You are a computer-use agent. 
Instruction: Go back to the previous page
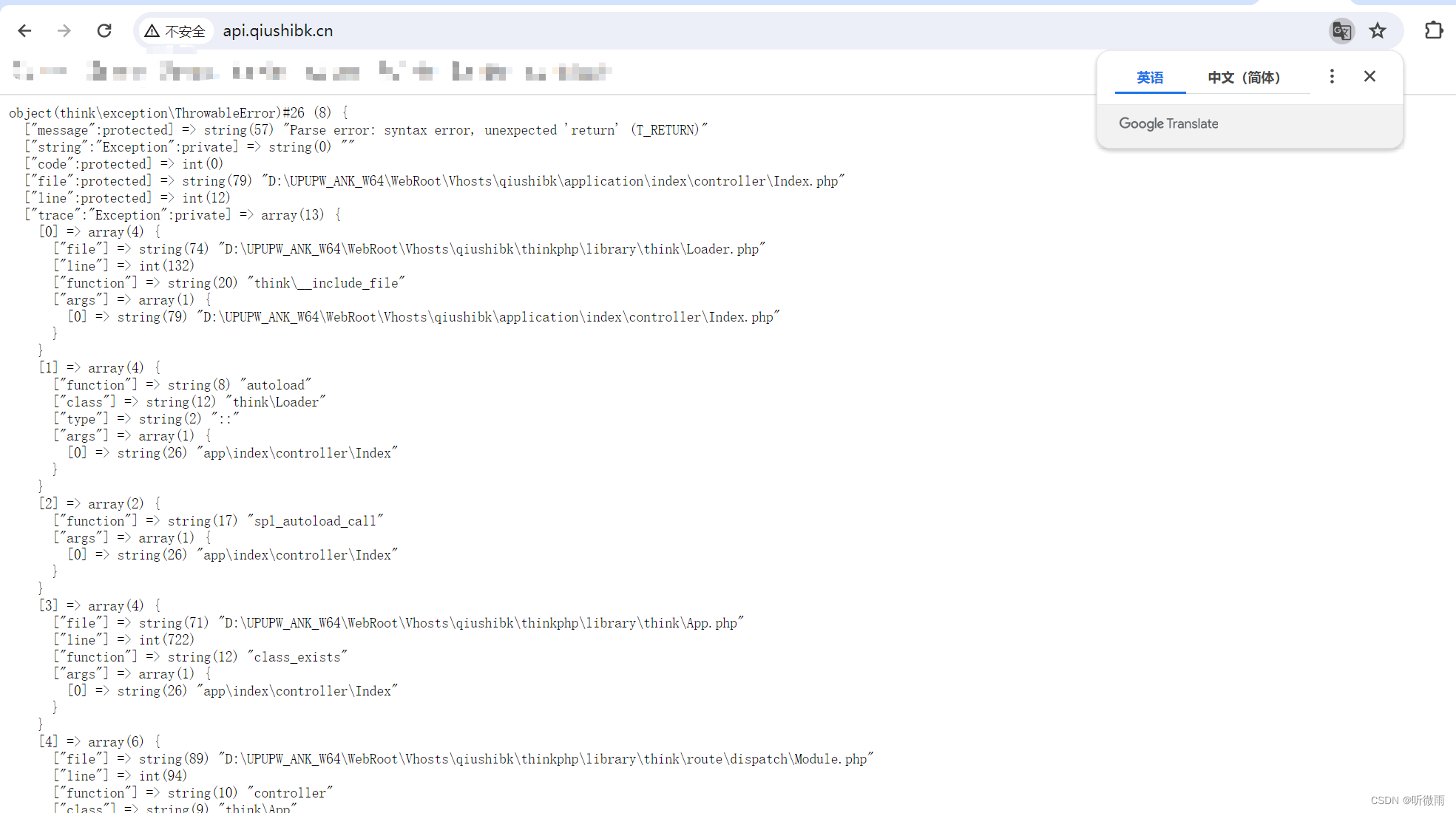[24, 31]
